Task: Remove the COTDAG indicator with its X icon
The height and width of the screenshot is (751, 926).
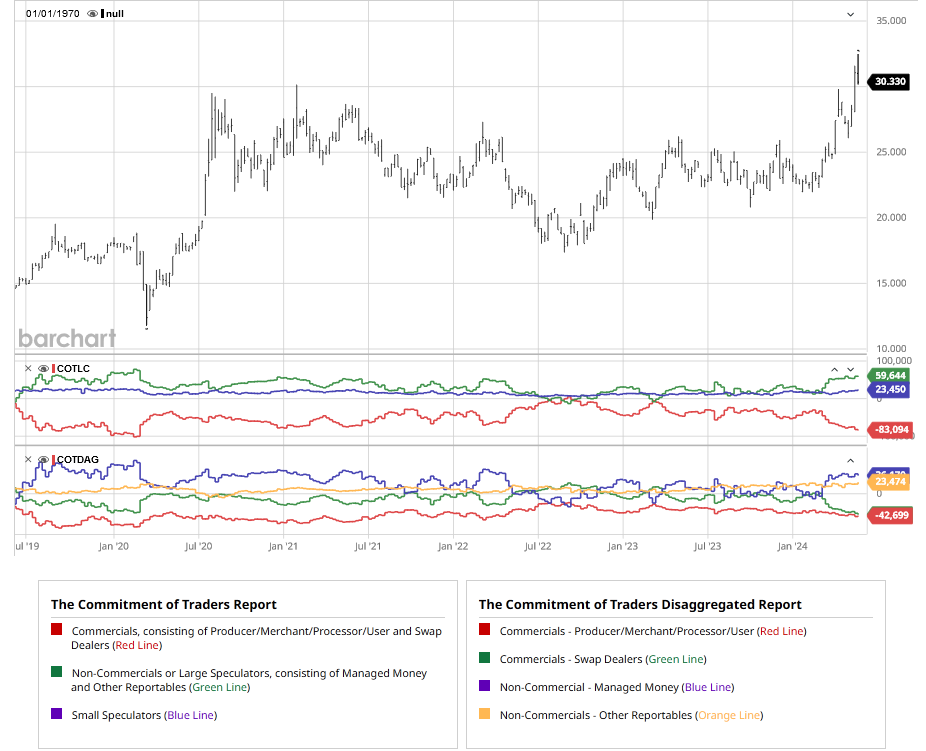Action: (x=28, y=460)
